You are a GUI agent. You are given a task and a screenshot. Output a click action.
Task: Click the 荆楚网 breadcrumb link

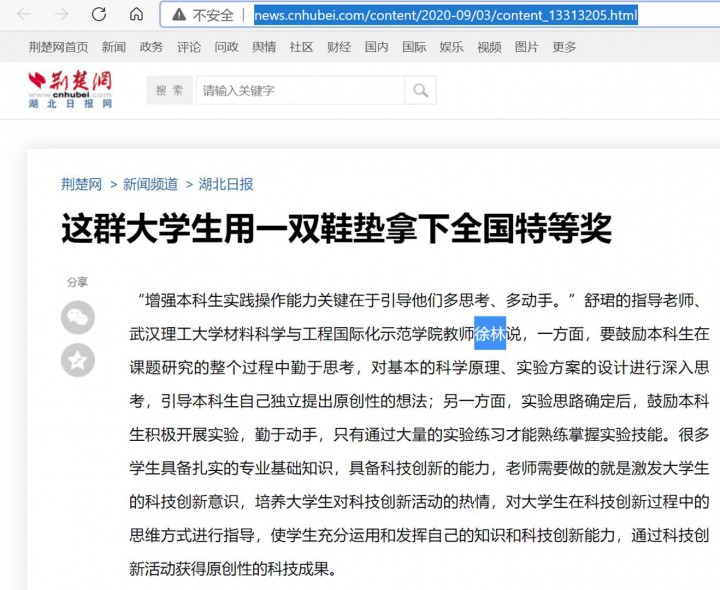(x=82, y=184)
